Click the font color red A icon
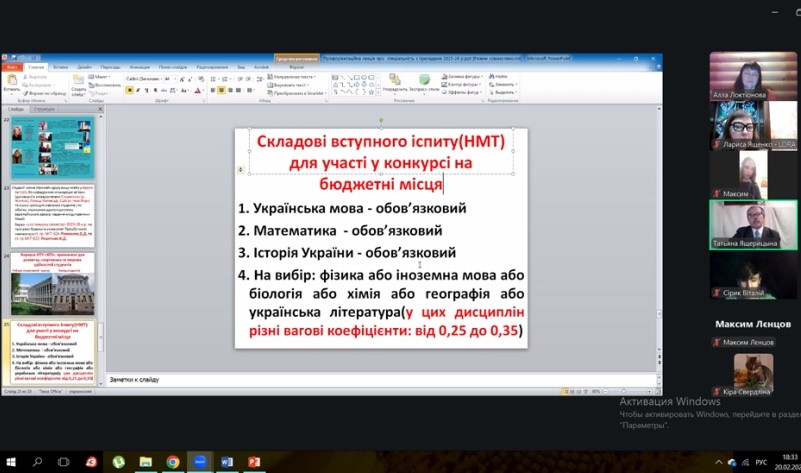The width and height of the screenshot is (801, 473). pos(197,90)
